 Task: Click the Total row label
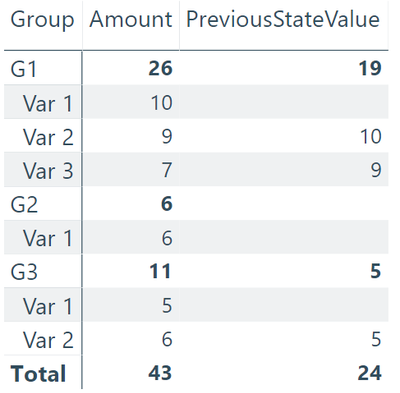pos(38,374)
